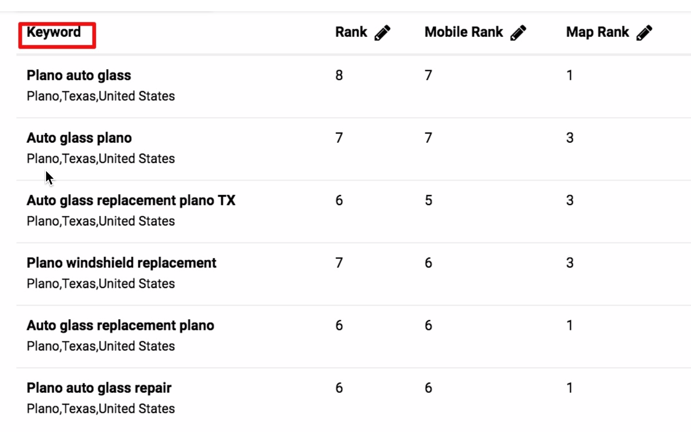Click mobile rank 6 for Plano windshield replacement
The image size is (691, 433).
[428, 263]
